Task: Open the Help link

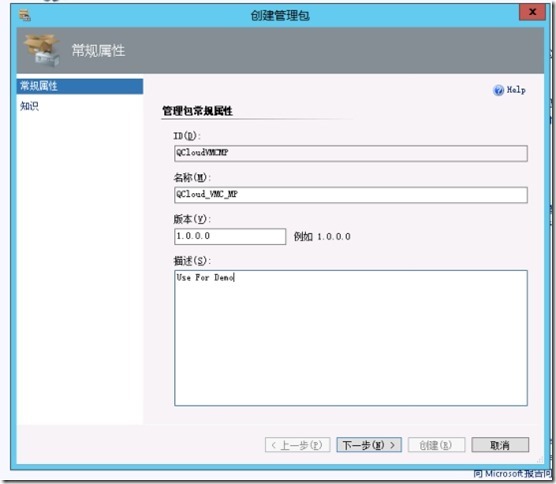Action: [516, 90]
